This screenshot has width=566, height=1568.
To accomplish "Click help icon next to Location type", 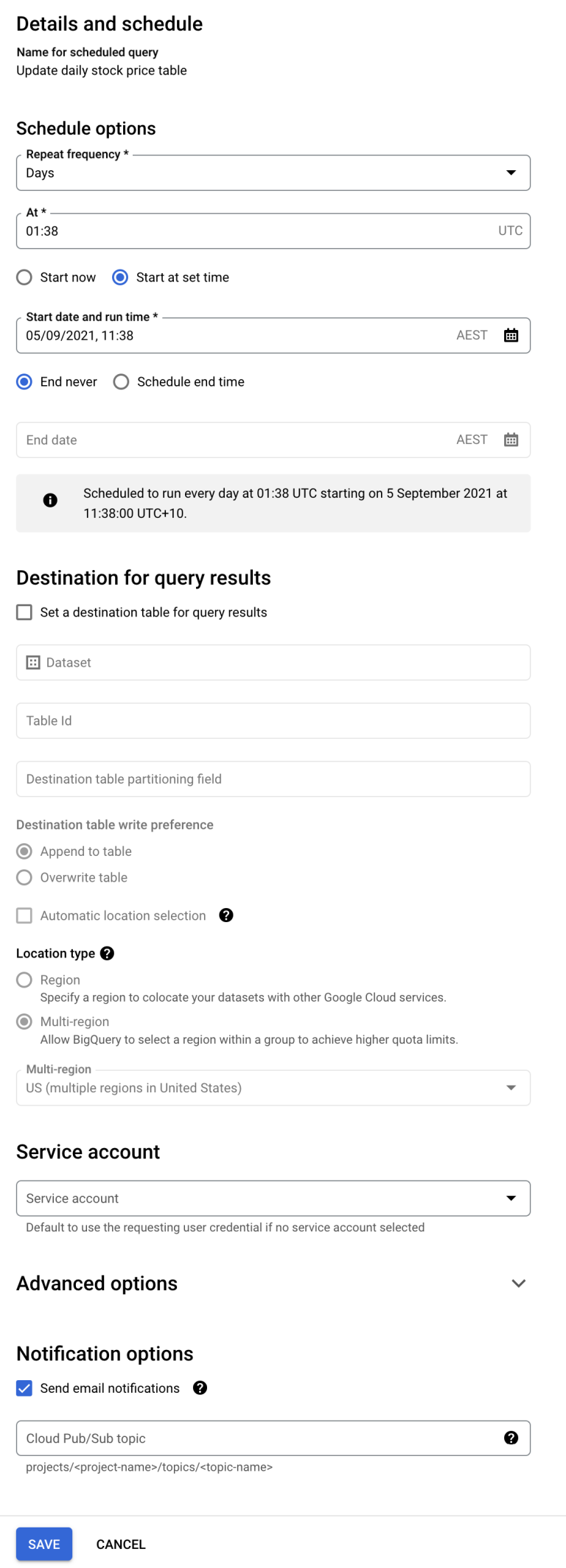I will [107, 953].
